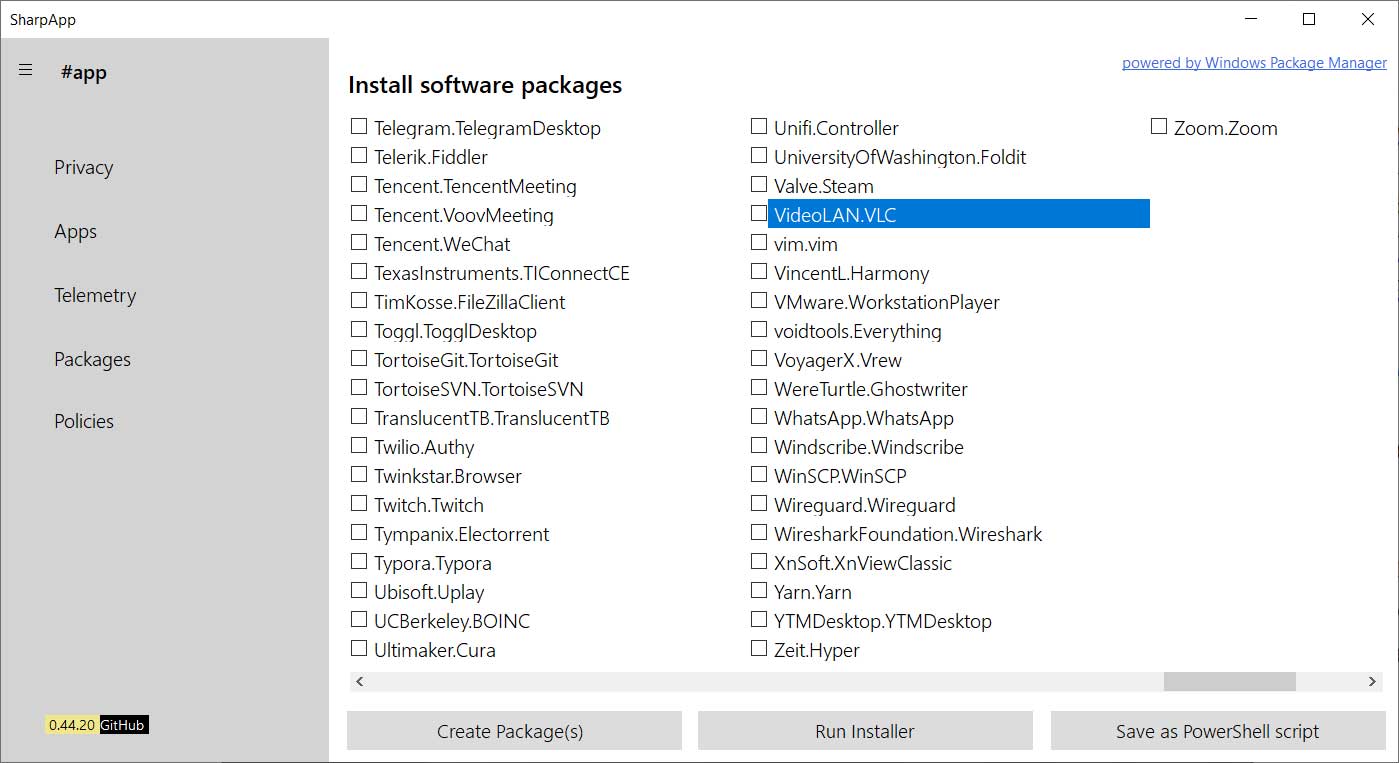
Task: Check the Ultimaker.Cura checkbox
Action: coord(359,648)
